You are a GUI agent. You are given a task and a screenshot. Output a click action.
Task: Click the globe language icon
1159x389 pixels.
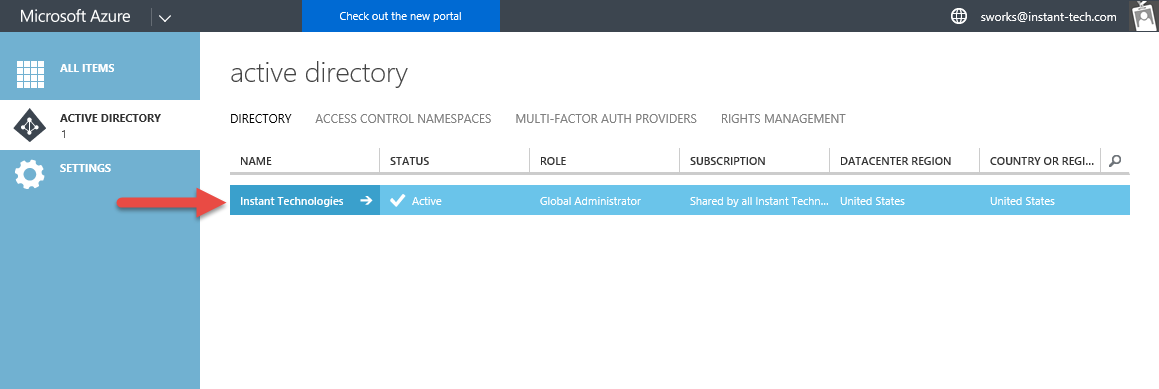[x=959, y=16]
